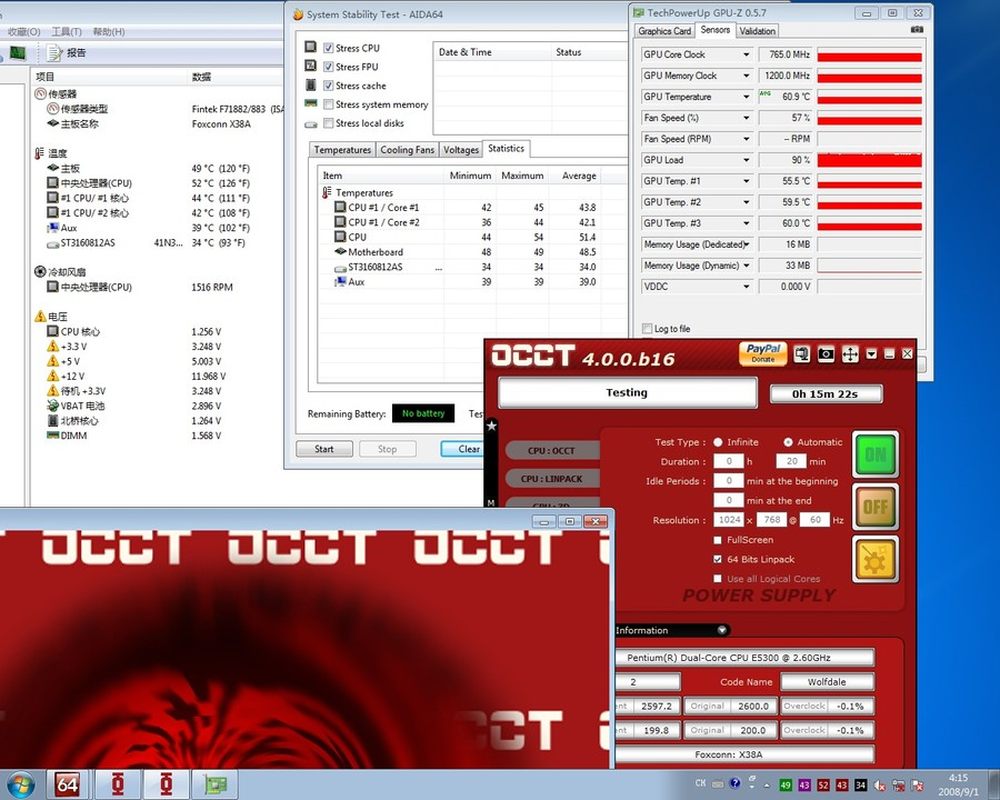The image size is (1000, 800).
Task: Switch to the Cooling Fans tab
Action: coord(407,150)
